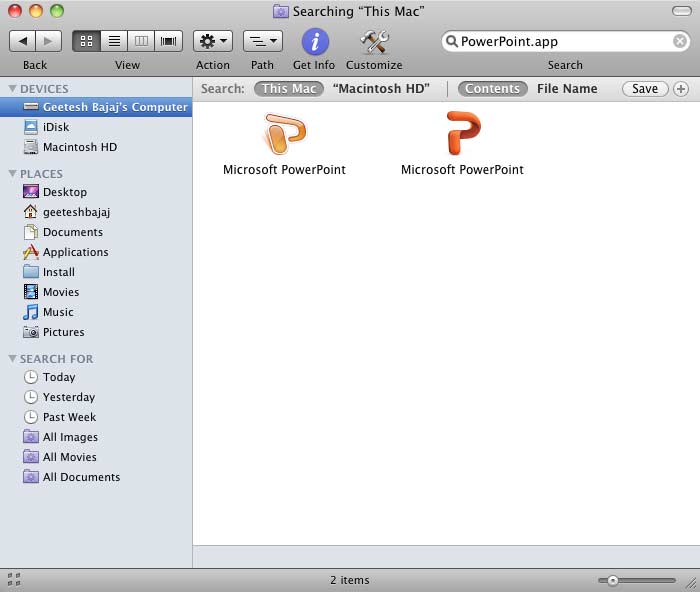Open Music in the sidebar
Image resolution: width=700 pixels, height=592 pixels.
pos(96,312)
